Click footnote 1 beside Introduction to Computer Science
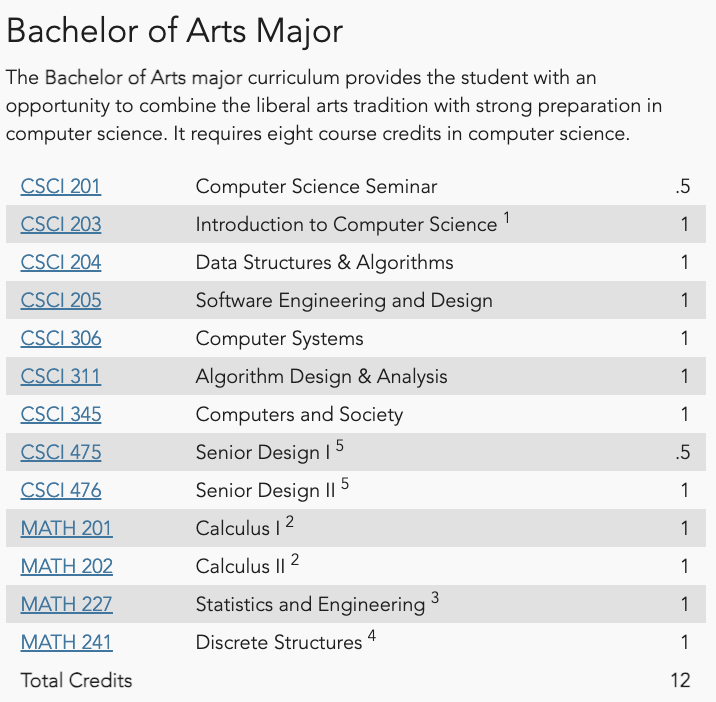This screenshot has width=716, height=702. click(x=506, y=218)
